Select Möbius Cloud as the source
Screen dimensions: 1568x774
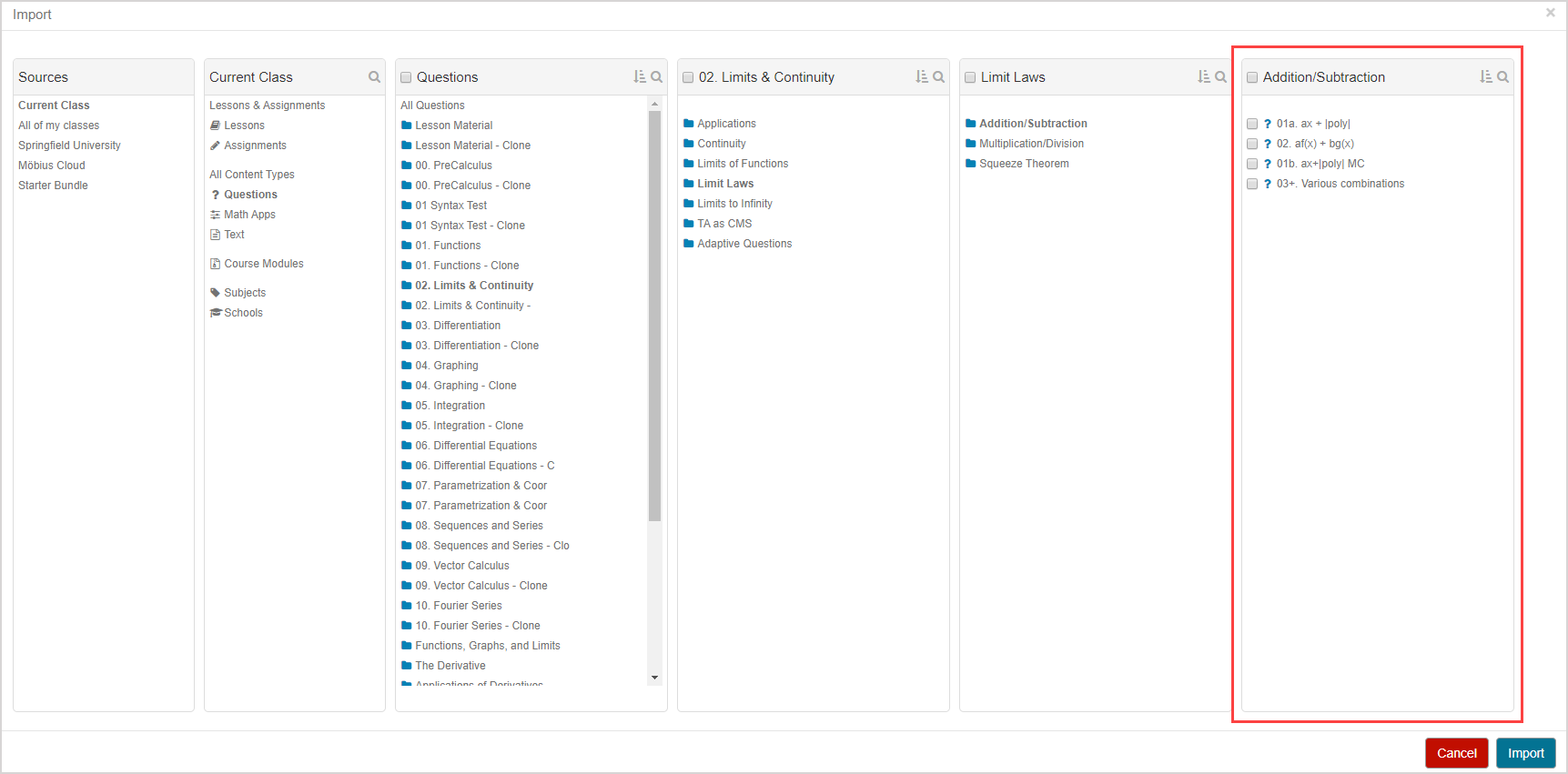(x=52, y=166)
